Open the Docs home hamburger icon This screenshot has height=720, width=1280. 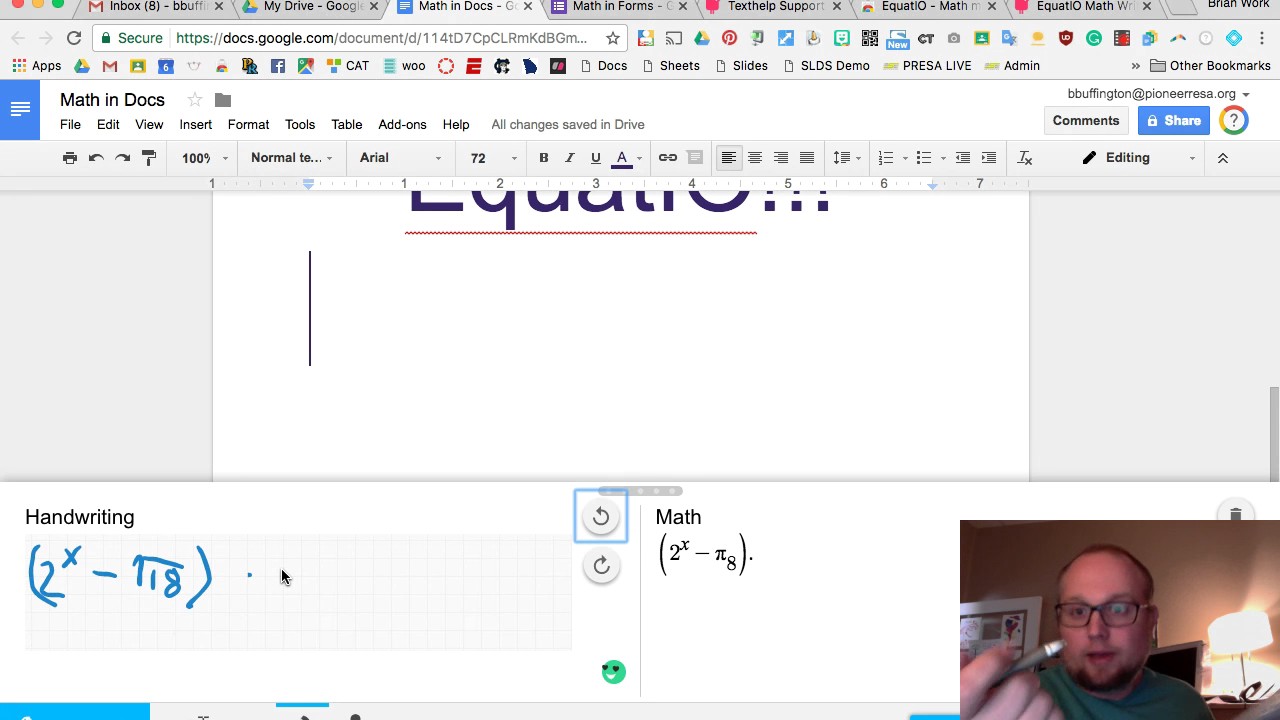[20, 109]
